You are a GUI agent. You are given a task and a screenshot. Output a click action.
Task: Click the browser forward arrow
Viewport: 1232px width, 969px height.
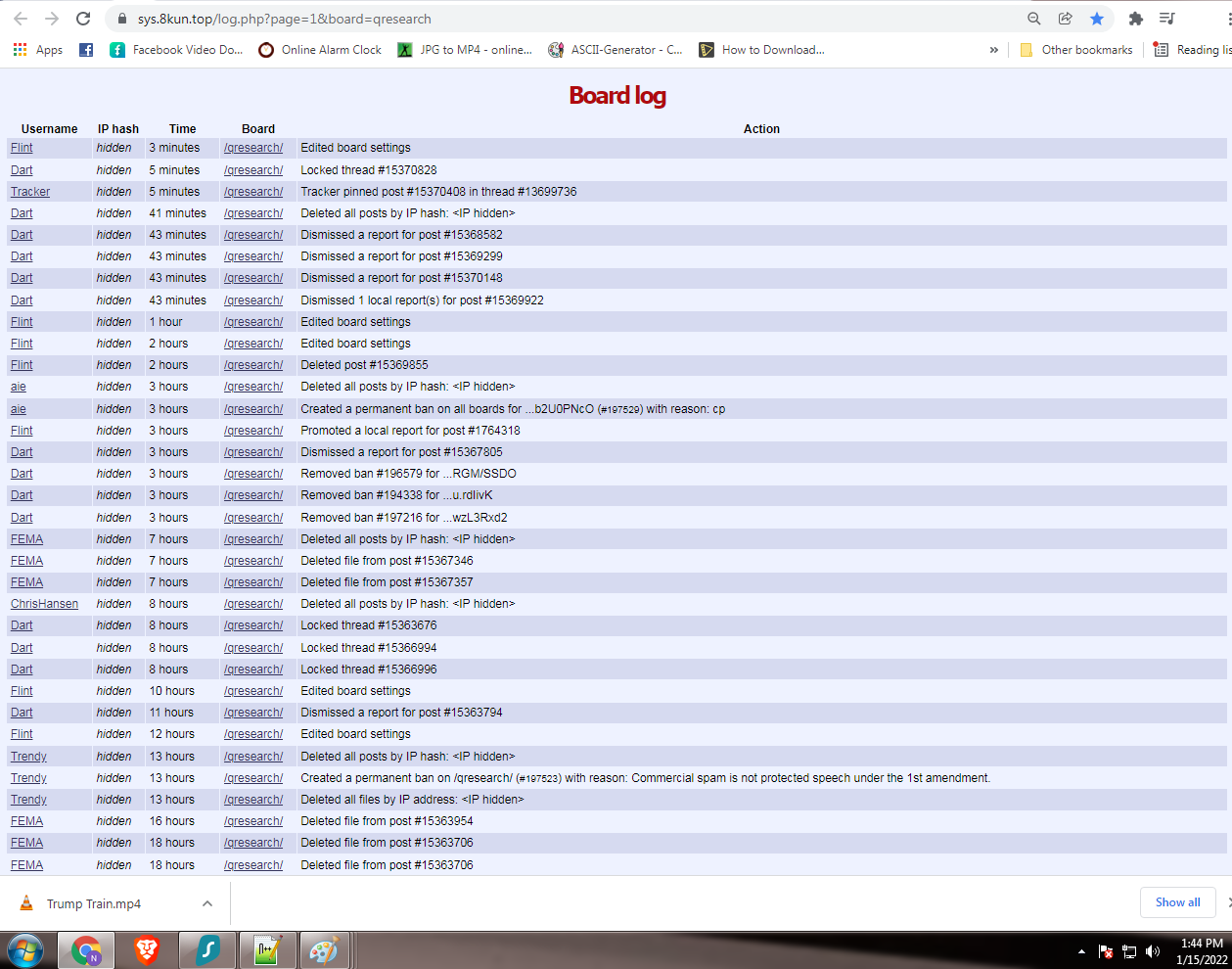click(52, 19)
